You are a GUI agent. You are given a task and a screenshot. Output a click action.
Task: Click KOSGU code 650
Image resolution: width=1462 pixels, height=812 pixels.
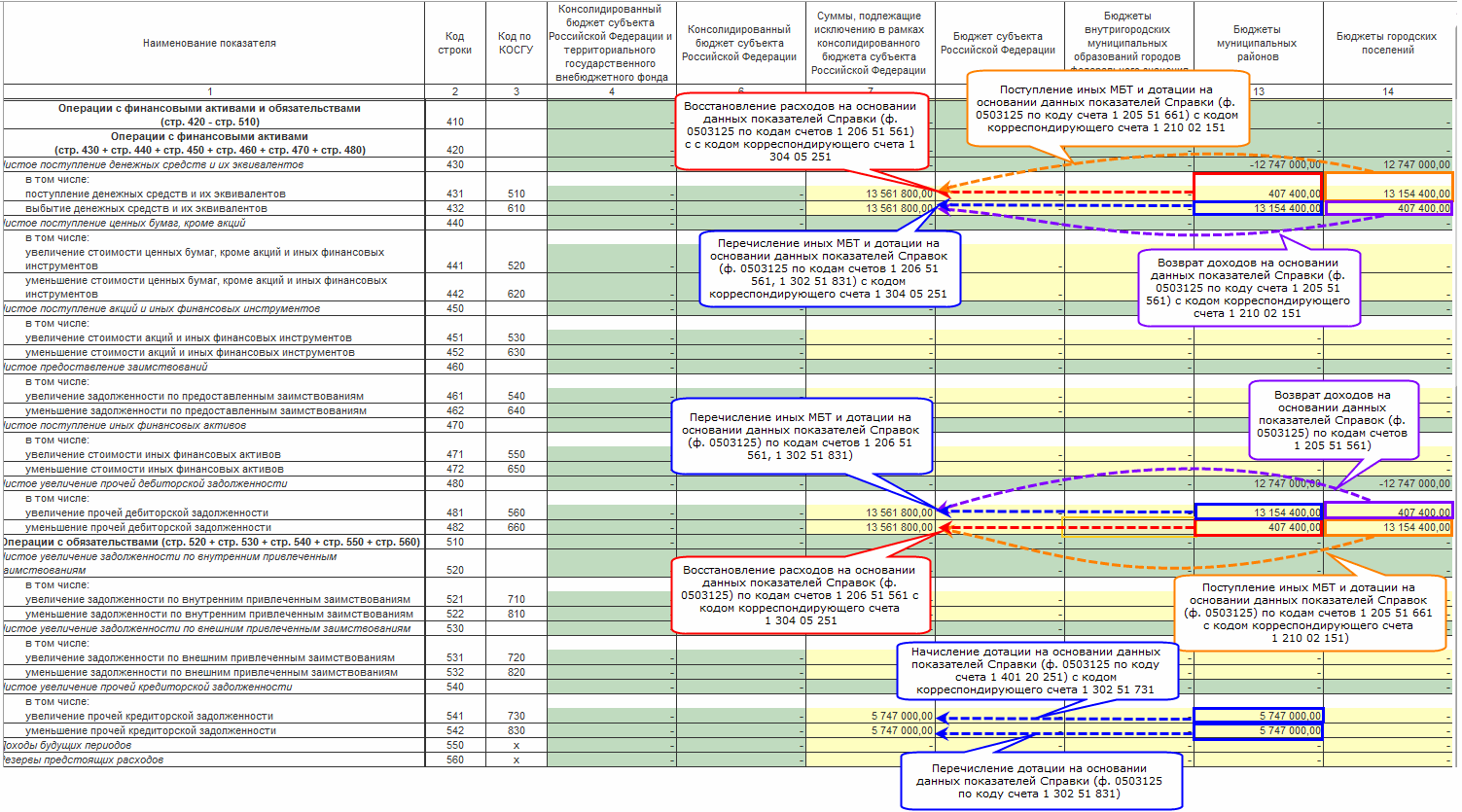coord(516,469)
